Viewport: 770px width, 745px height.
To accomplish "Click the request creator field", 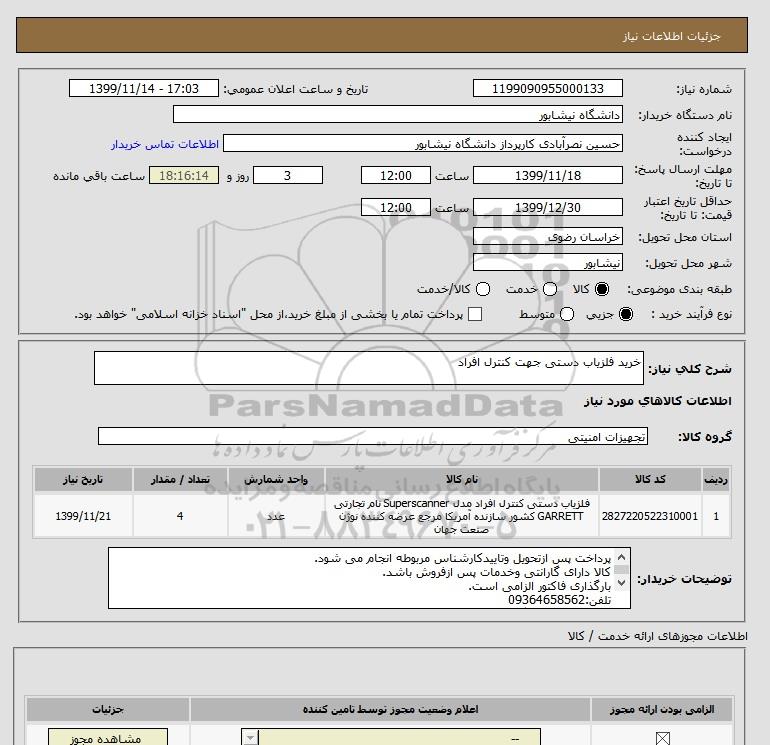I will (x=423, y=143).
